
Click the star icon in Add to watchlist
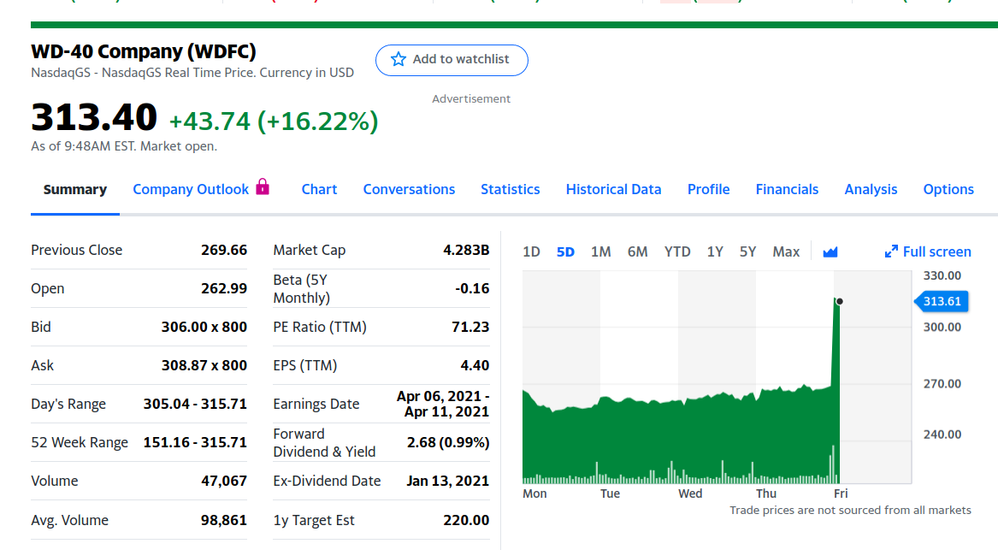coord(398,60)
